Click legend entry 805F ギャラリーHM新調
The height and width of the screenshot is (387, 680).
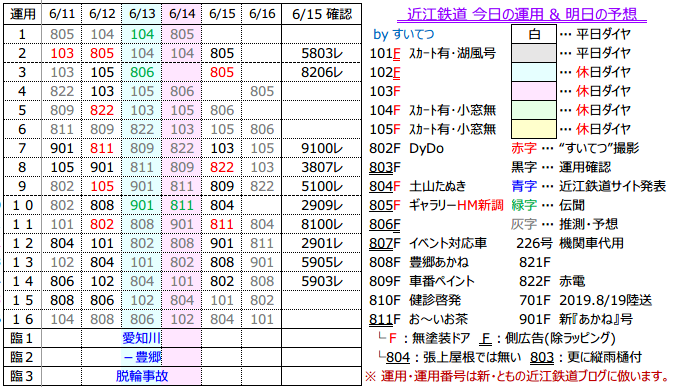point(436,205)
